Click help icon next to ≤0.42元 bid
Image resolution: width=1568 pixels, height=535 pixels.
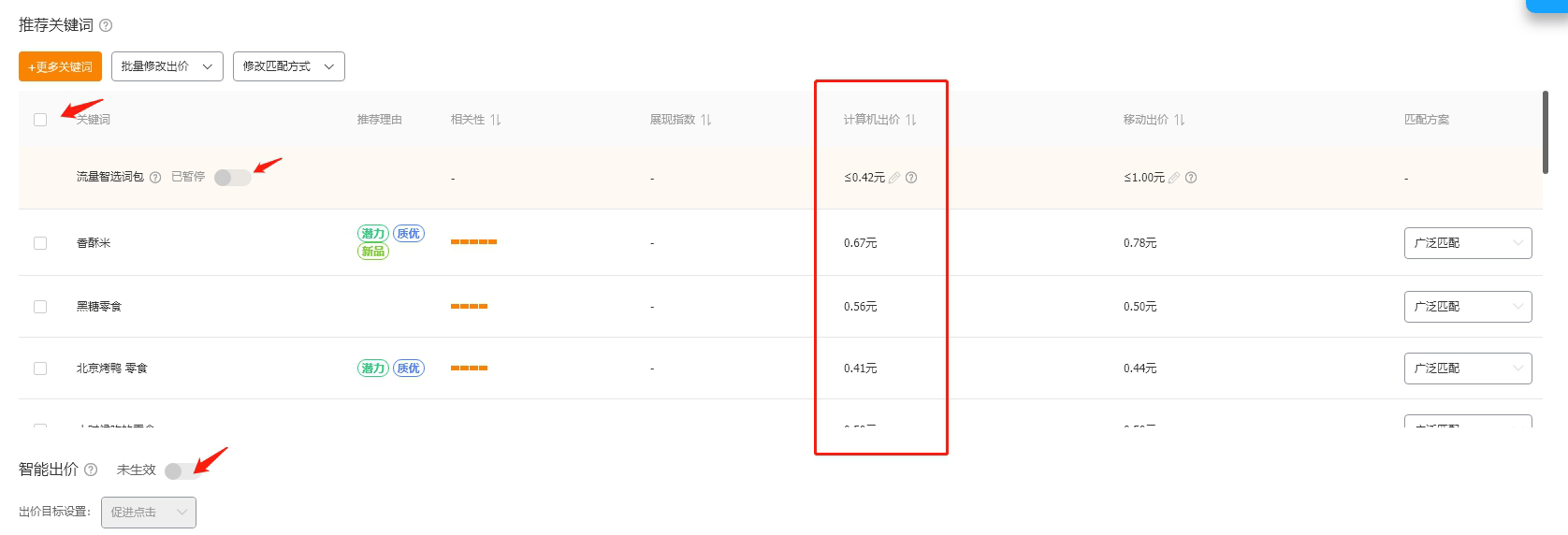(911, 178)
